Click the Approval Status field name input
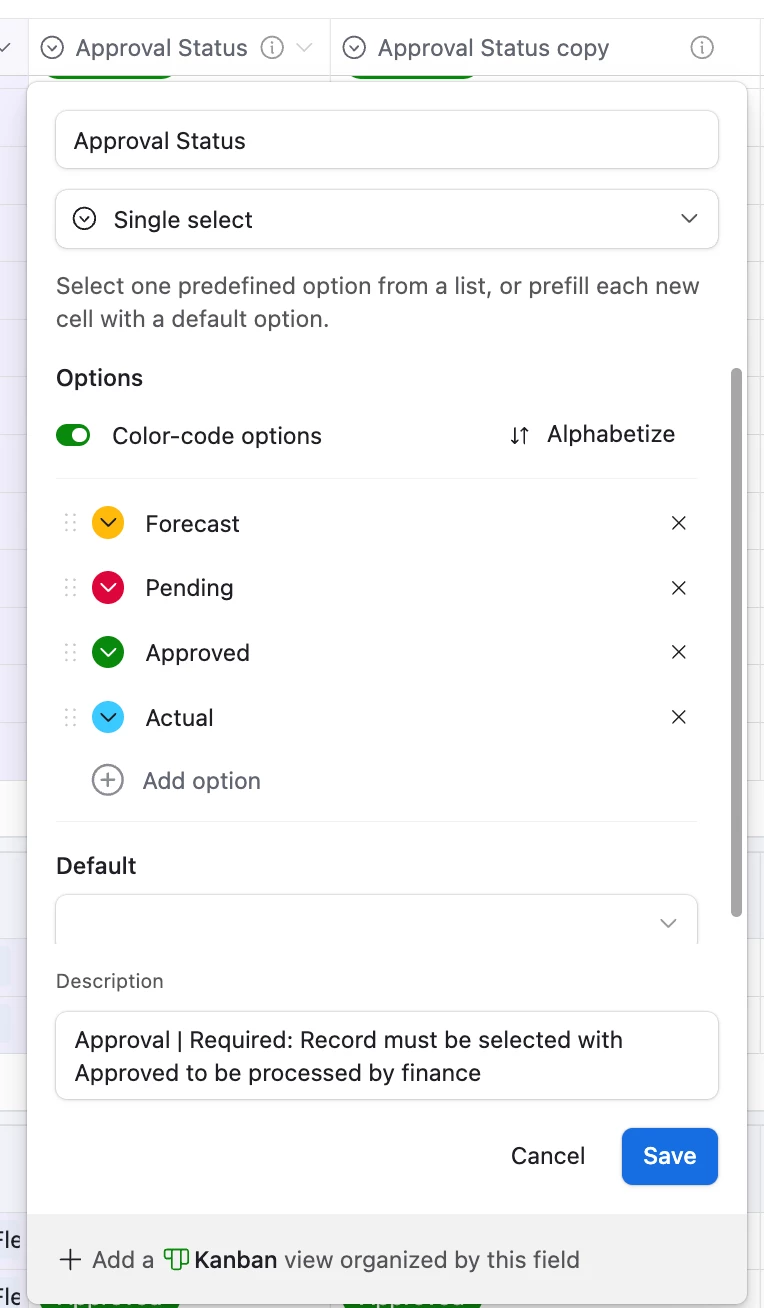Viewport: 764px width, 1308px height. [x=387, y=140]
